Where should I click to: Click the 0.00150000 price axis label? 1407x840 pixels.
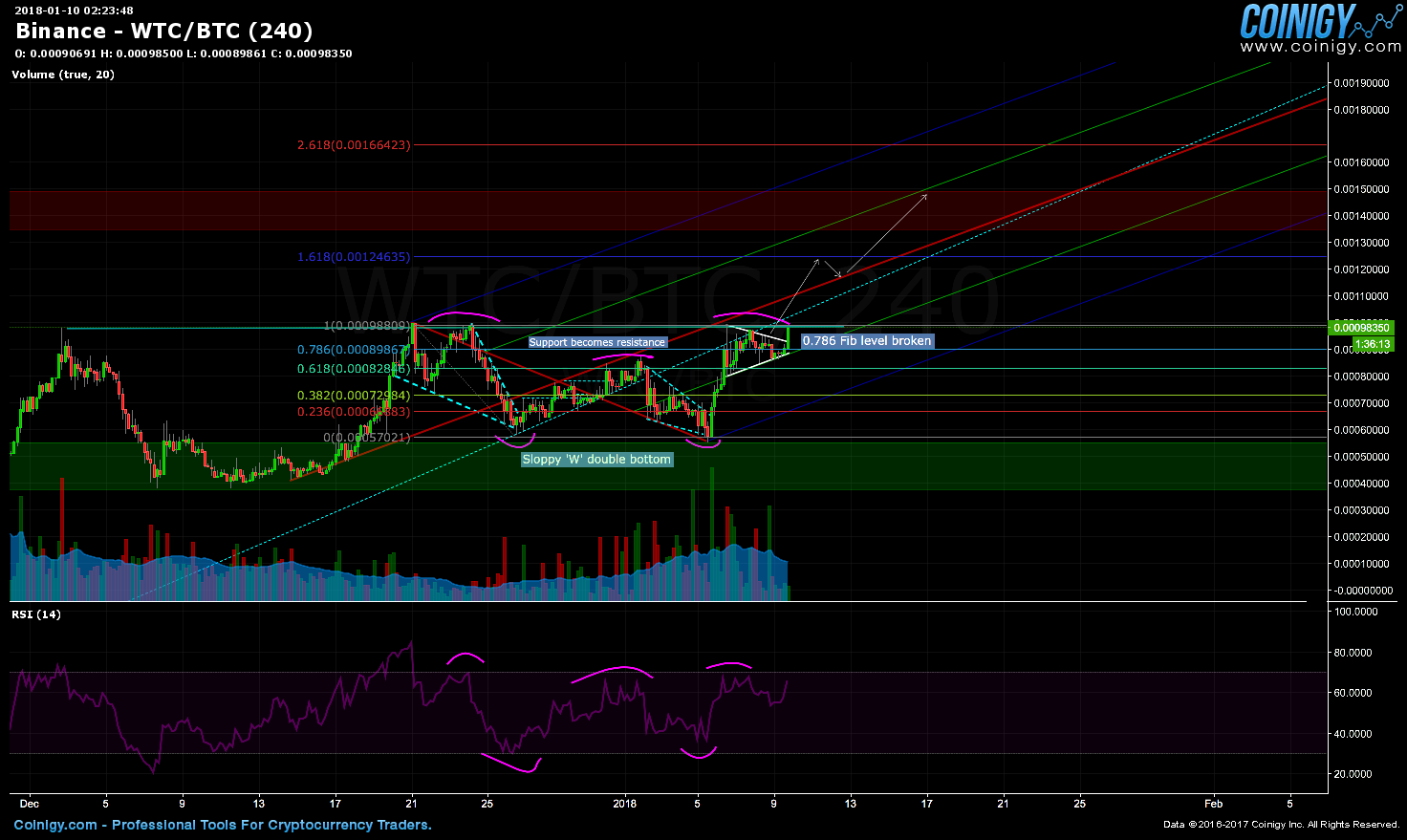(1363, 189)
